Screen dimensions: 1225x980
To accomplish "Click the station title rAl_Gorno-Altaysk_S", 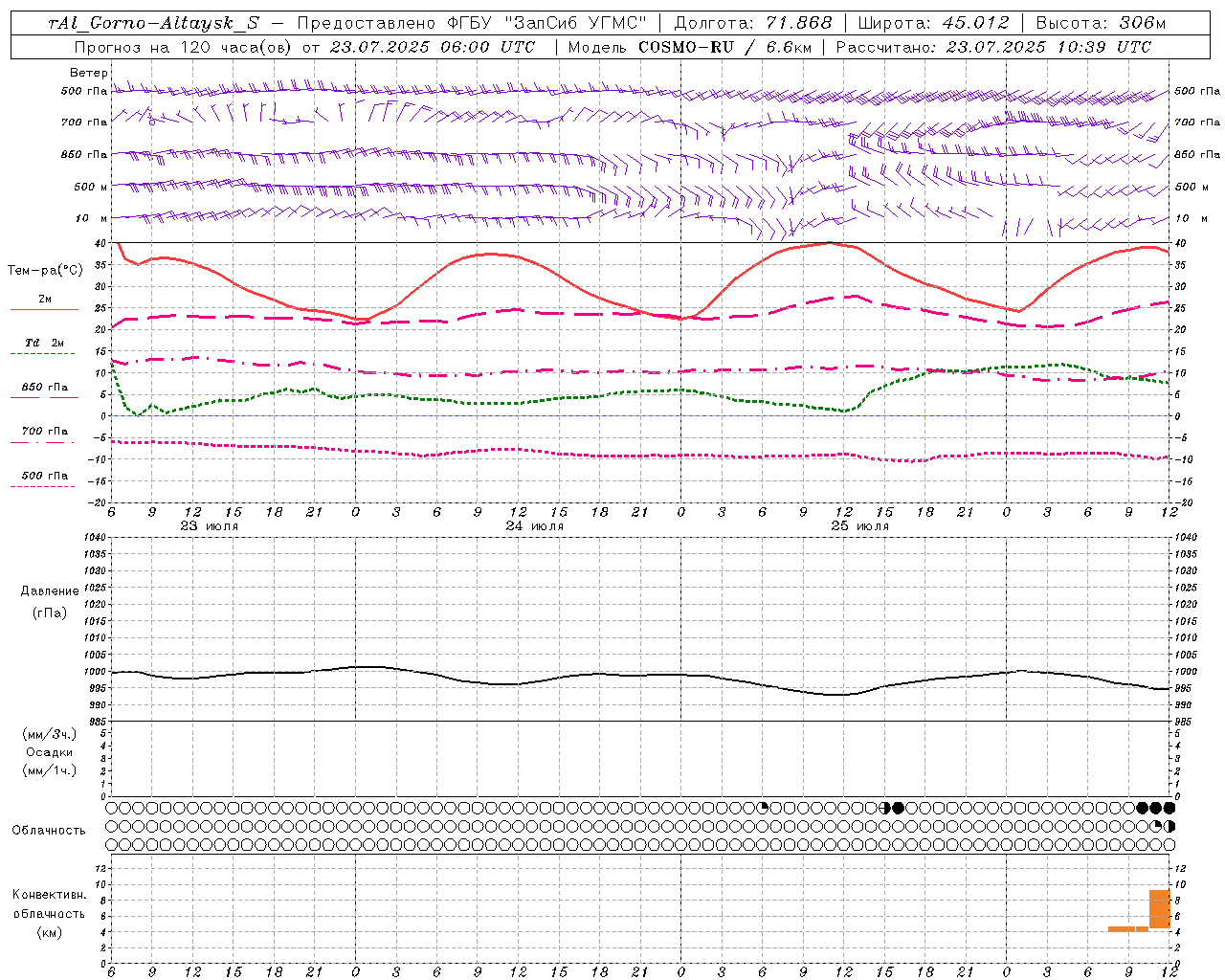I will (x=153, y=24).
